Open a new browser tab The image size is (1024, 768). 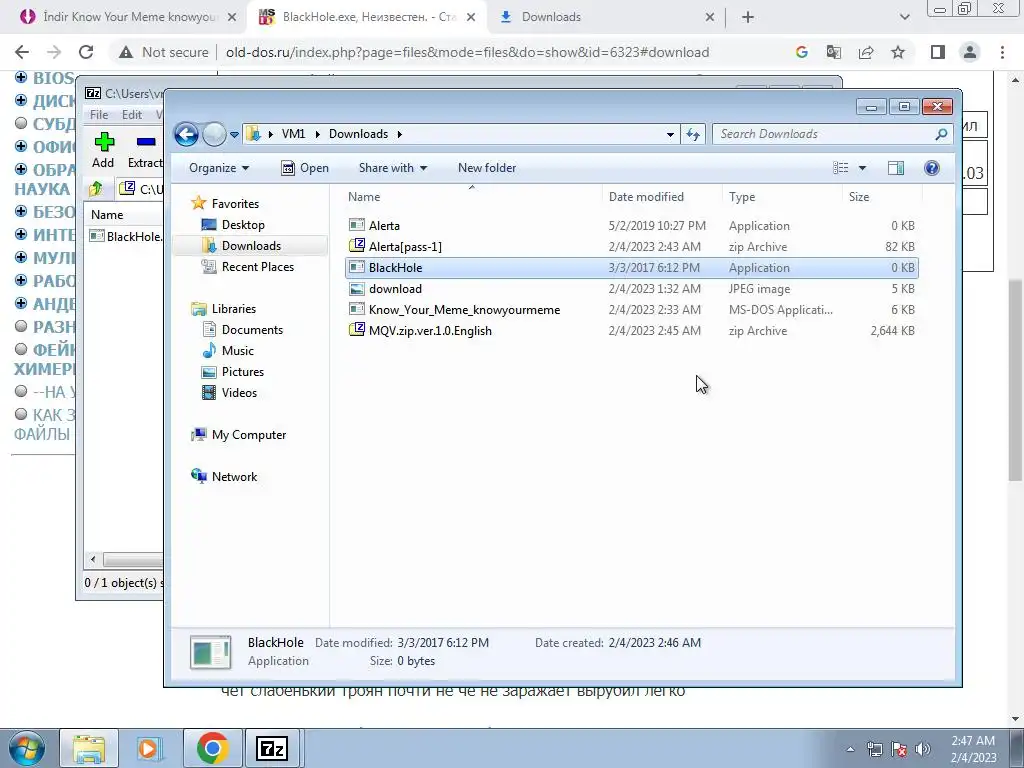click(748, 17)
